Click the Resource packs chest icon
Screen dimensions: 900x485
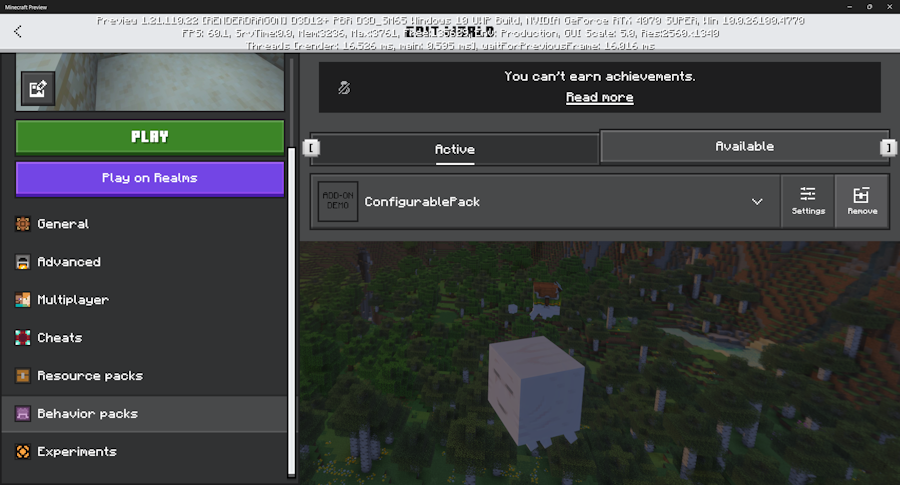coord(22,375)
